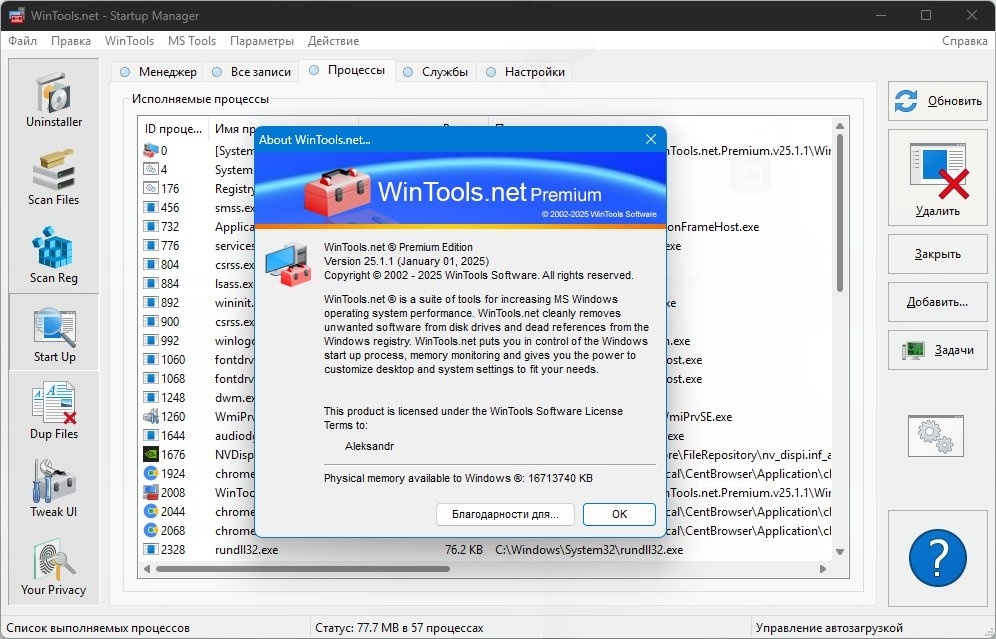
Task: Click the horizontal scrollbar thumb of process list
Action: point(303,569)
